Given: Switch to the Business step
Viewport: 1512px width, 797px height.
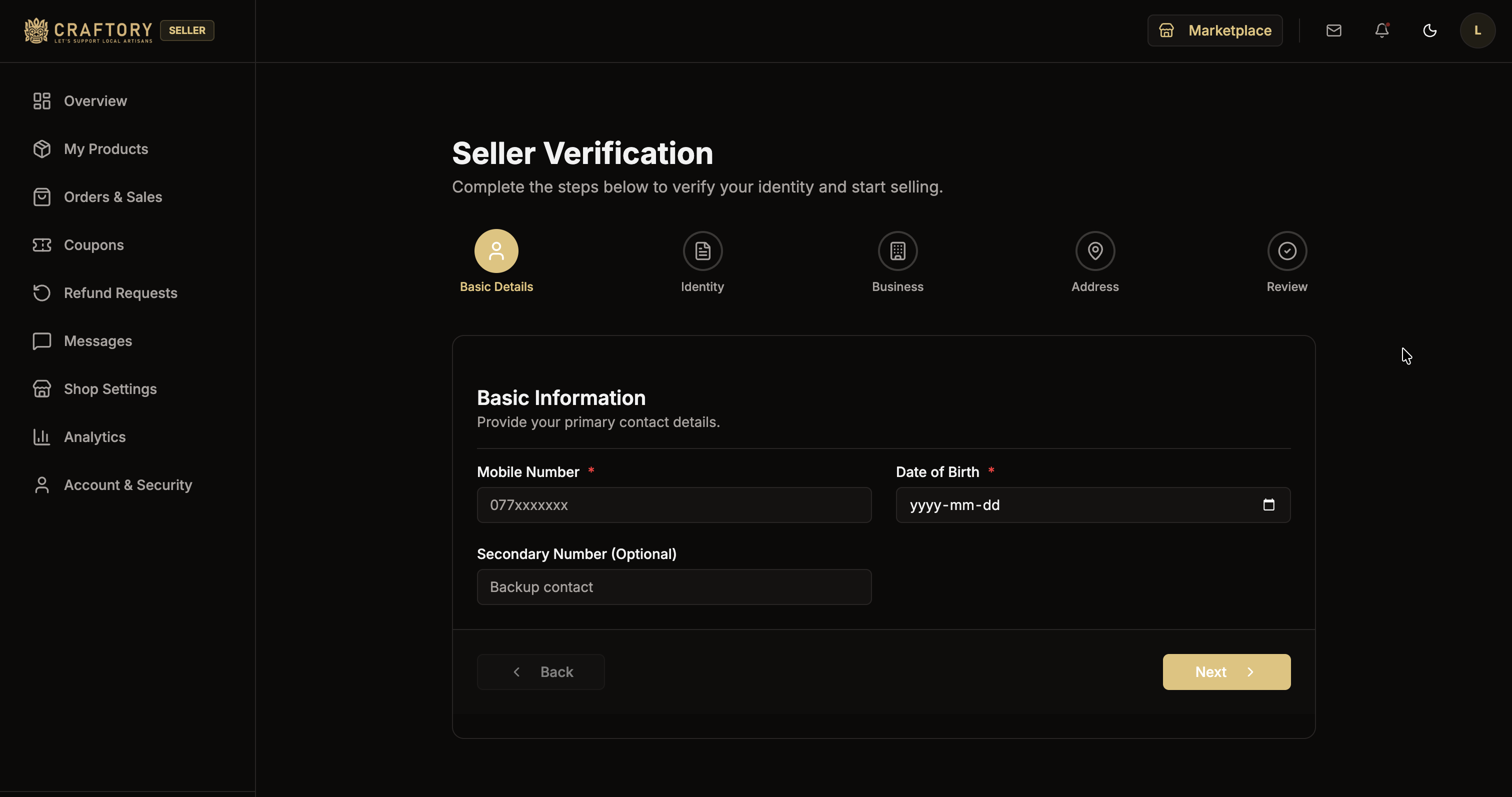Looking at the screenshot, I should pos(897,250).
